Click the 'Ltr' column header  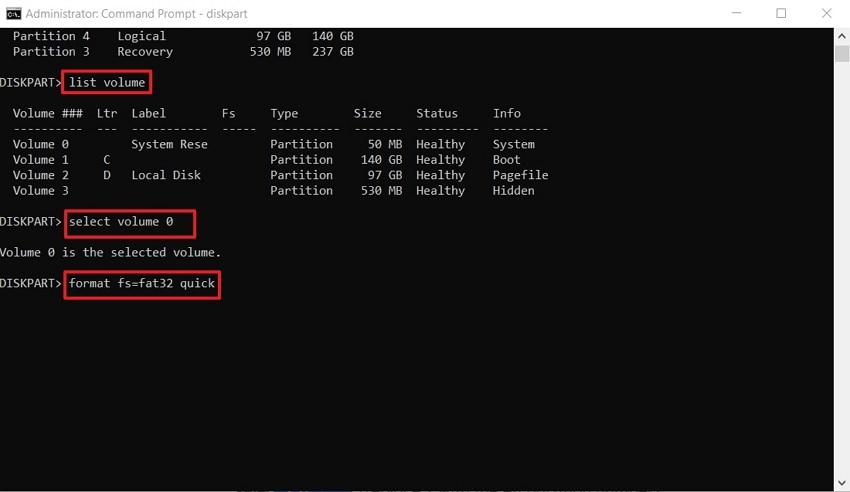(x=107, y=113)
